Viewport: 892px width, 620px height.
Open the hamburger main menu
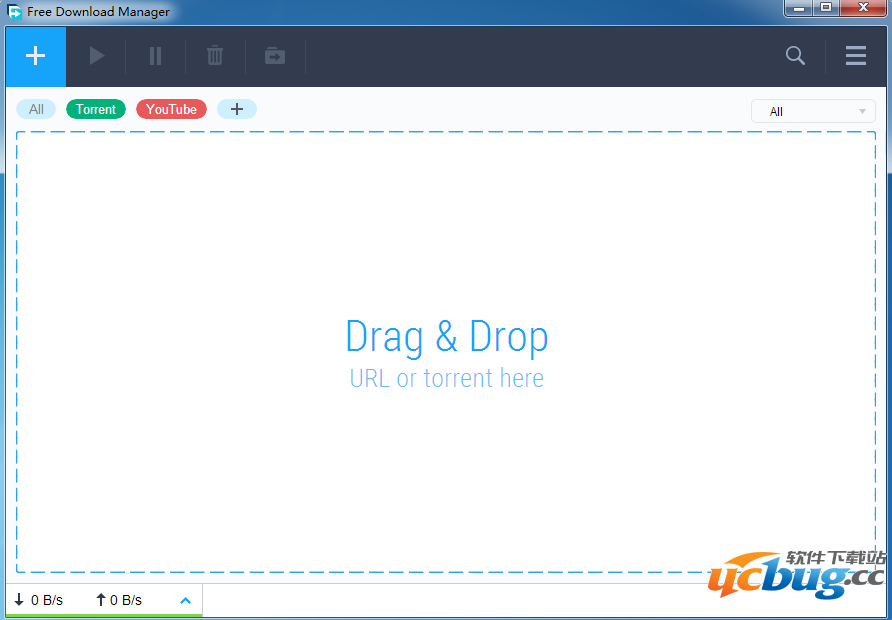tap(856, 56)
